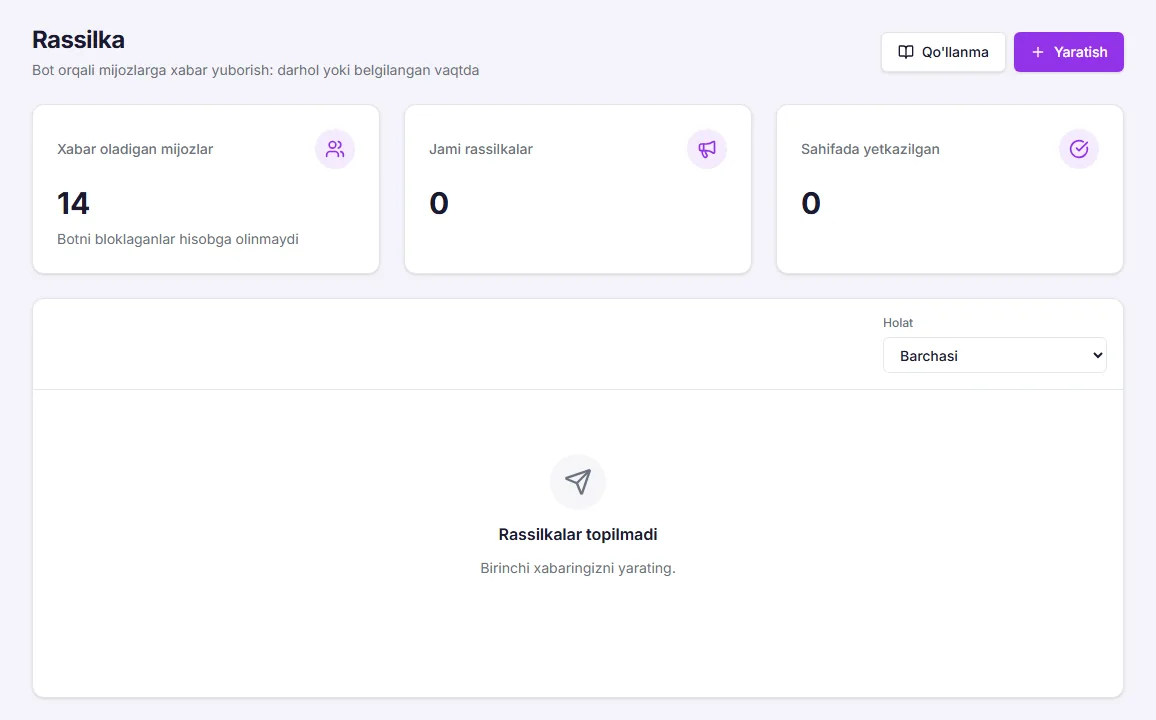The height and width of the screenshot is (720, 1156).
Task: Open the Holat Barchasi dropdown
Action: pyautogui.click(x=995, y=355)
